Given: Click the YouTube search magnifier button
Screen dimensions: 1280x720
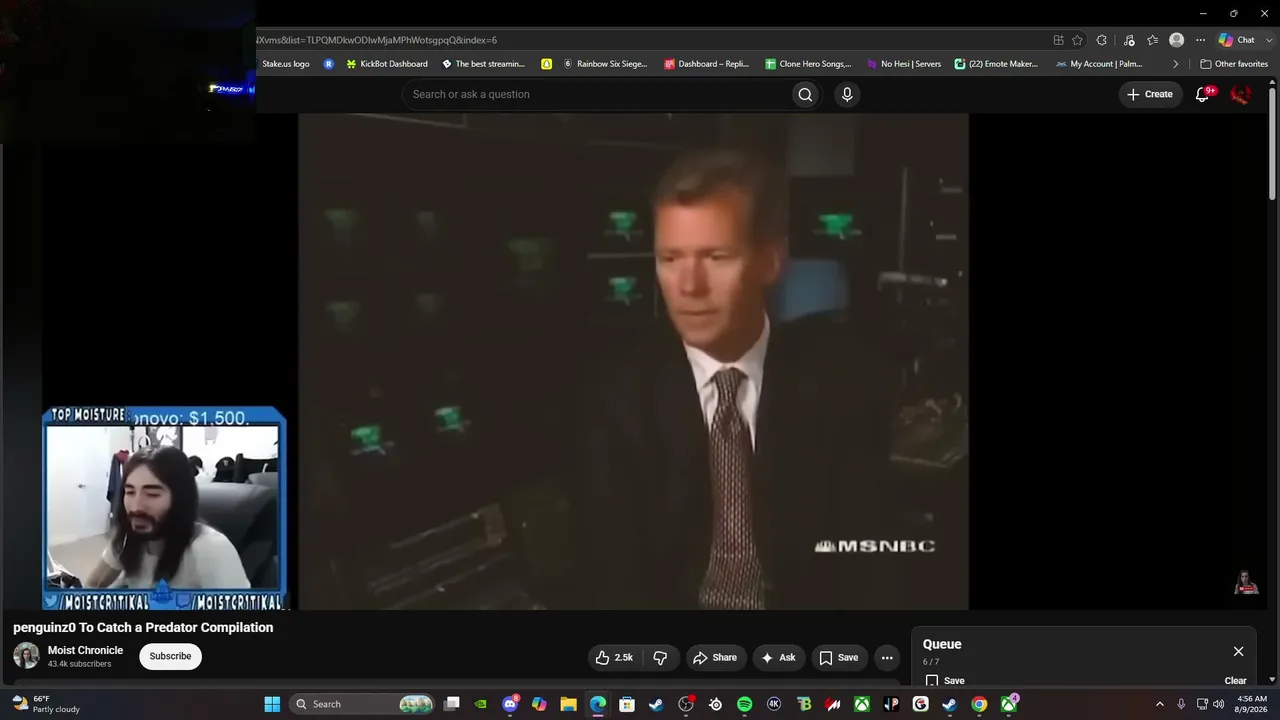Looking at the screenshot, I should (805, 94).
